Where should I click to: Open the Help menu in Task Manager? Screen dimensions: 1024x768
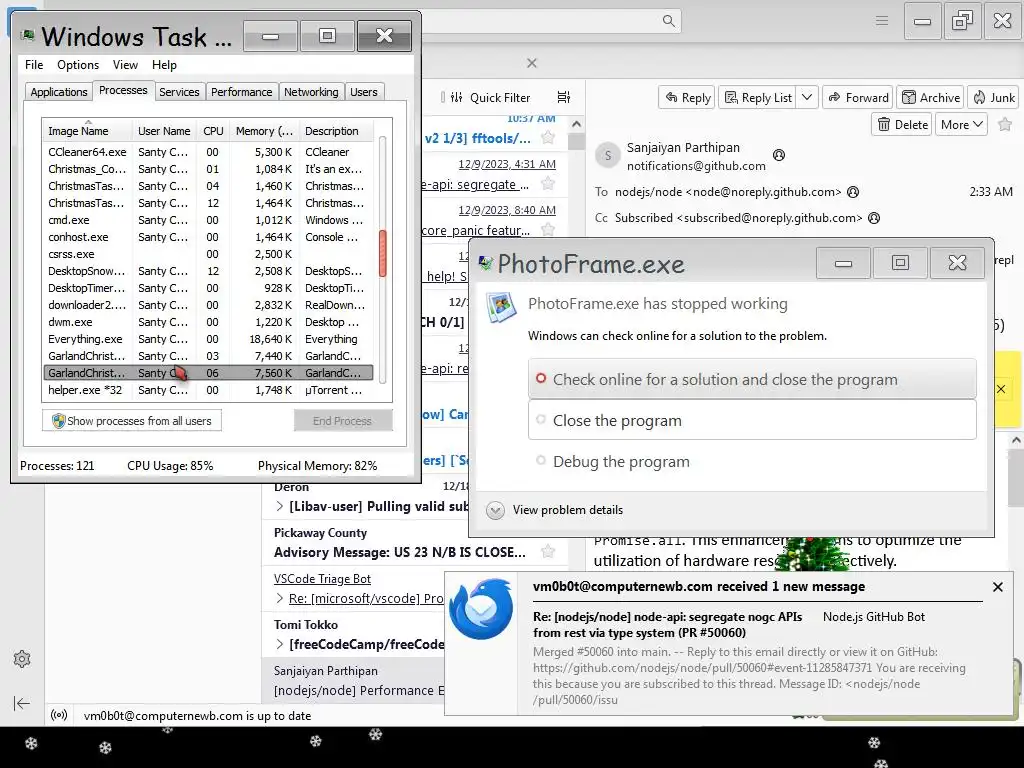point(164,65)
